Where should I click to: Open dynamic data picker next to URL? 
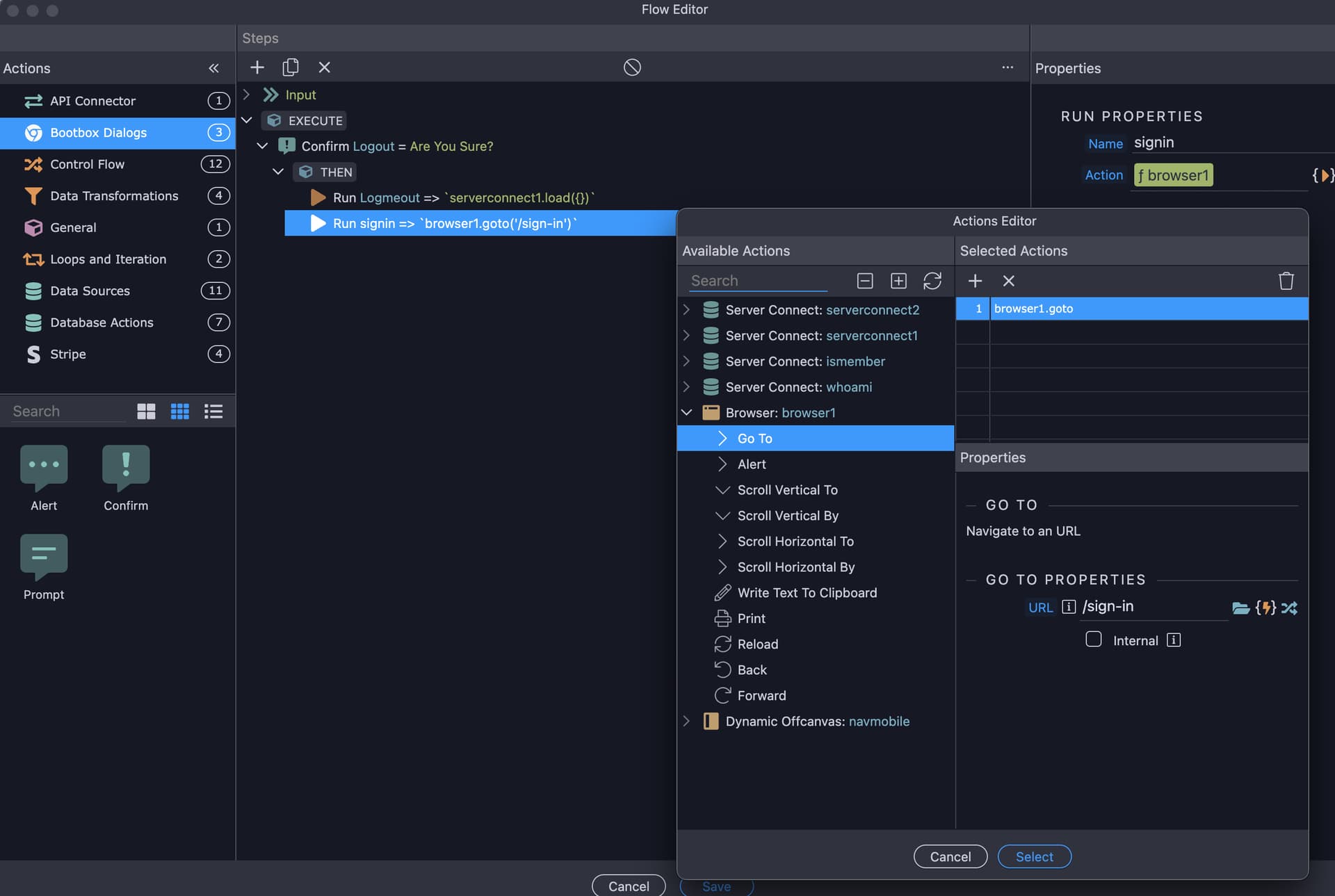[x=1266, y=608]
